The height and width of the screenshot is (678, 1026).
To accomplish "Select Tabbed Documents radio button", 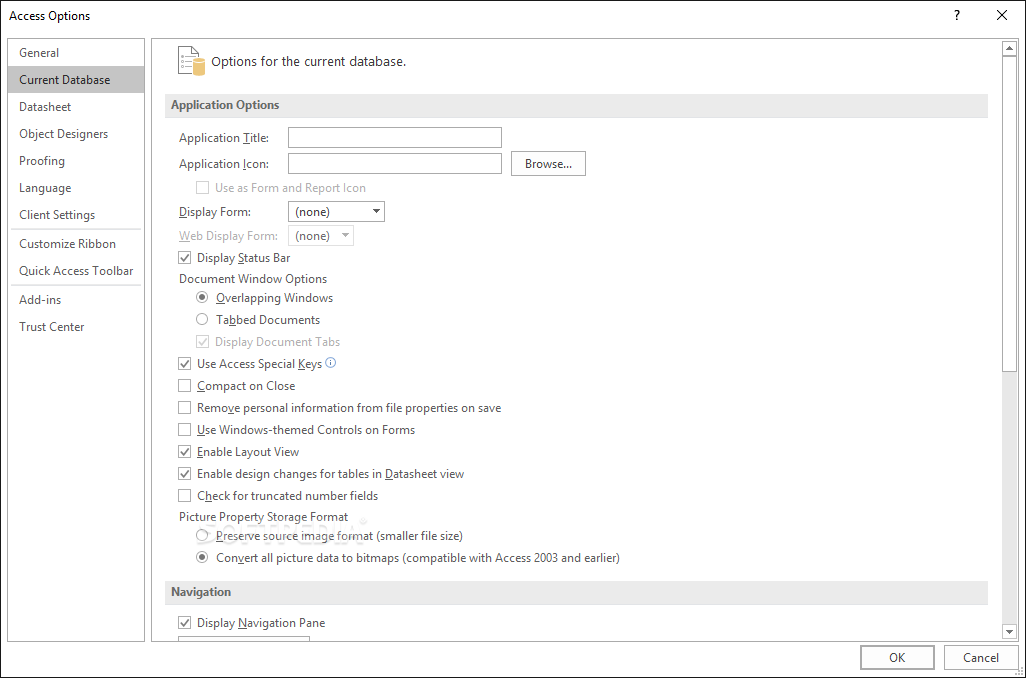I will click(202, 319).
